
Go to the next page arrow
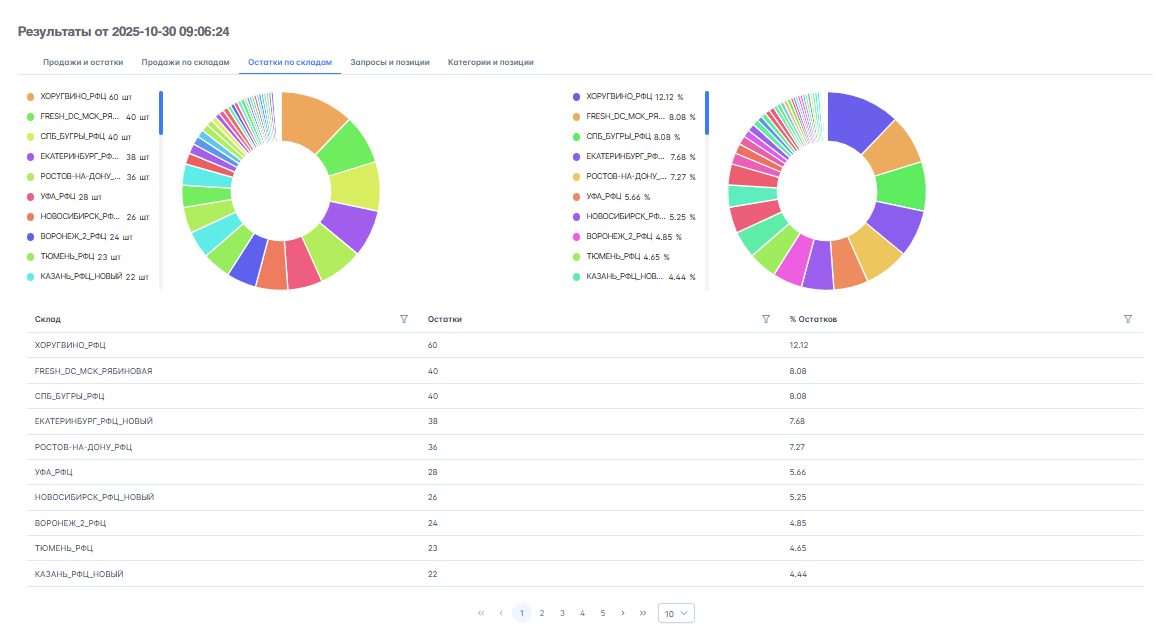pyautogui.click(x=623, y=613)
